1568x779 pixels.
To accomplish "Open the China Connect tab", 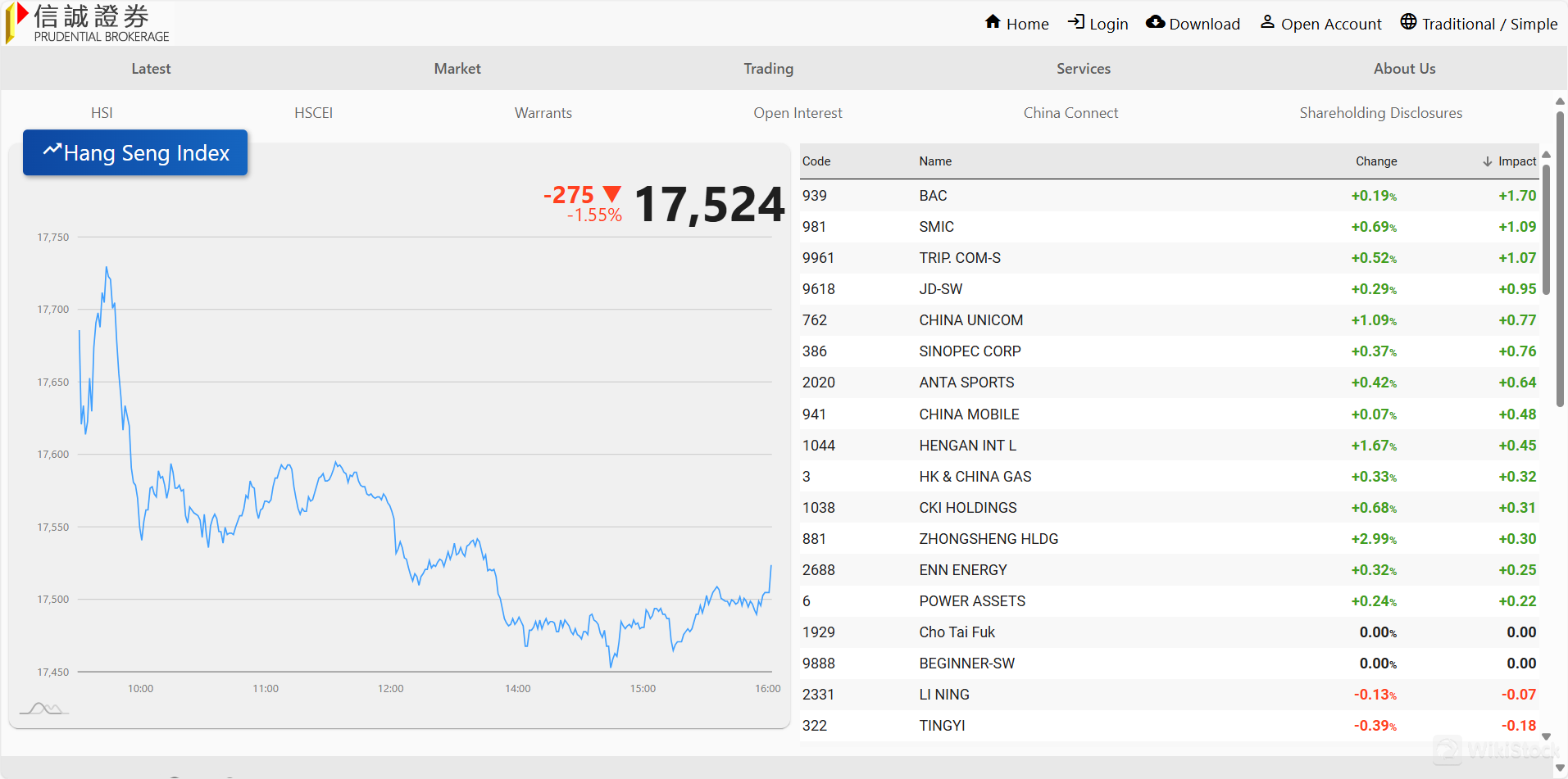I will [1070, 113].
